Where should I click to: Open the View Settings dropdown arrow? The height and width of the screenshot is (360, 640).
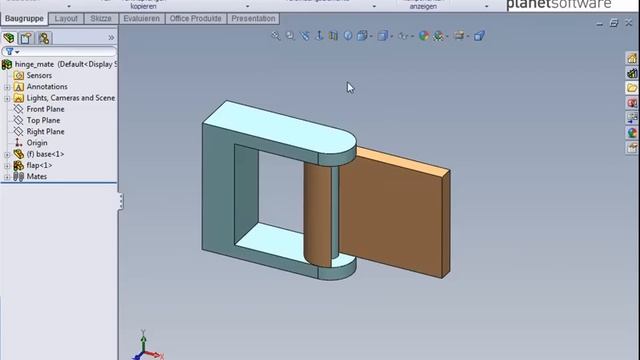coord(468,36)
